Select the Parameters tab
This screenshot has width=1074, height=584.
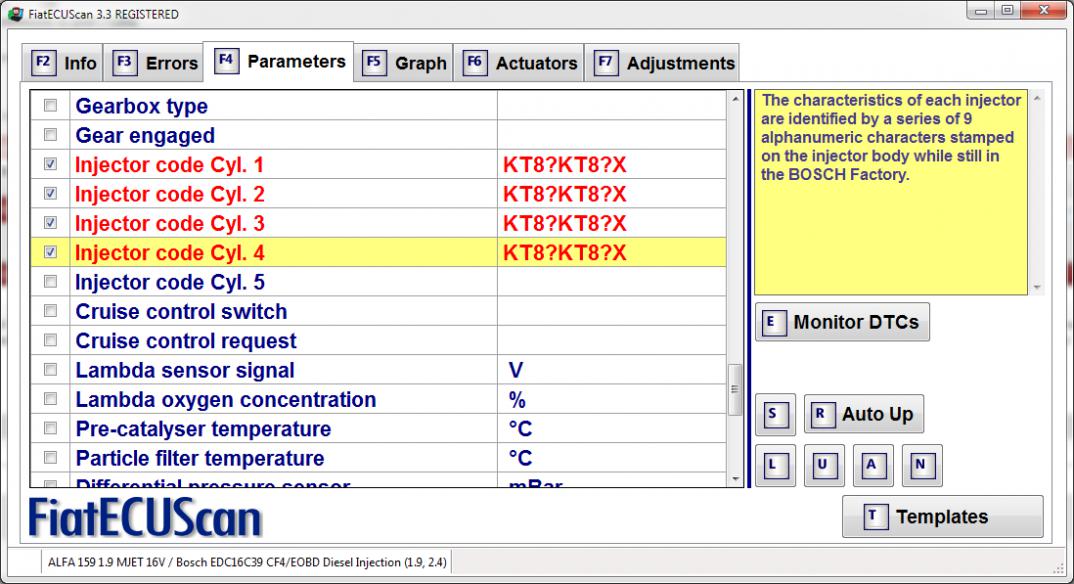(279, 62)
